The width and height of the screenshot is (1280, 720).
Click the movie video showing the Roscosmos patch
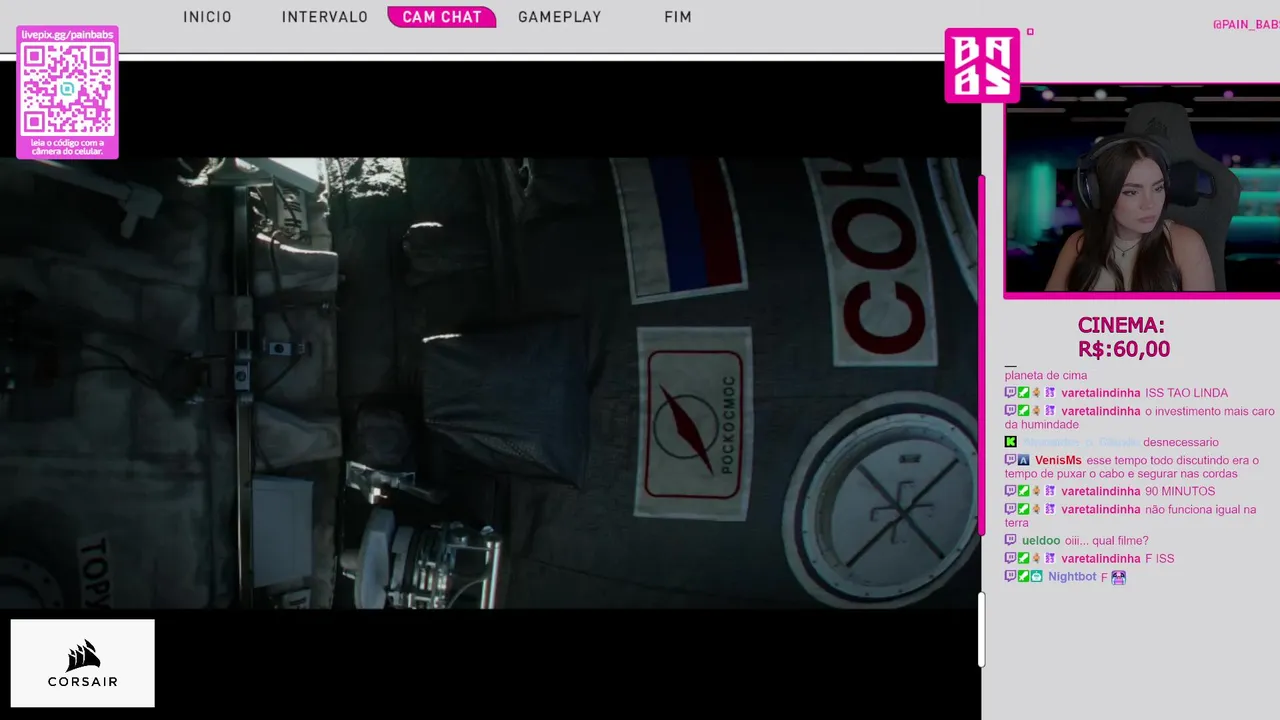[490, 383]
